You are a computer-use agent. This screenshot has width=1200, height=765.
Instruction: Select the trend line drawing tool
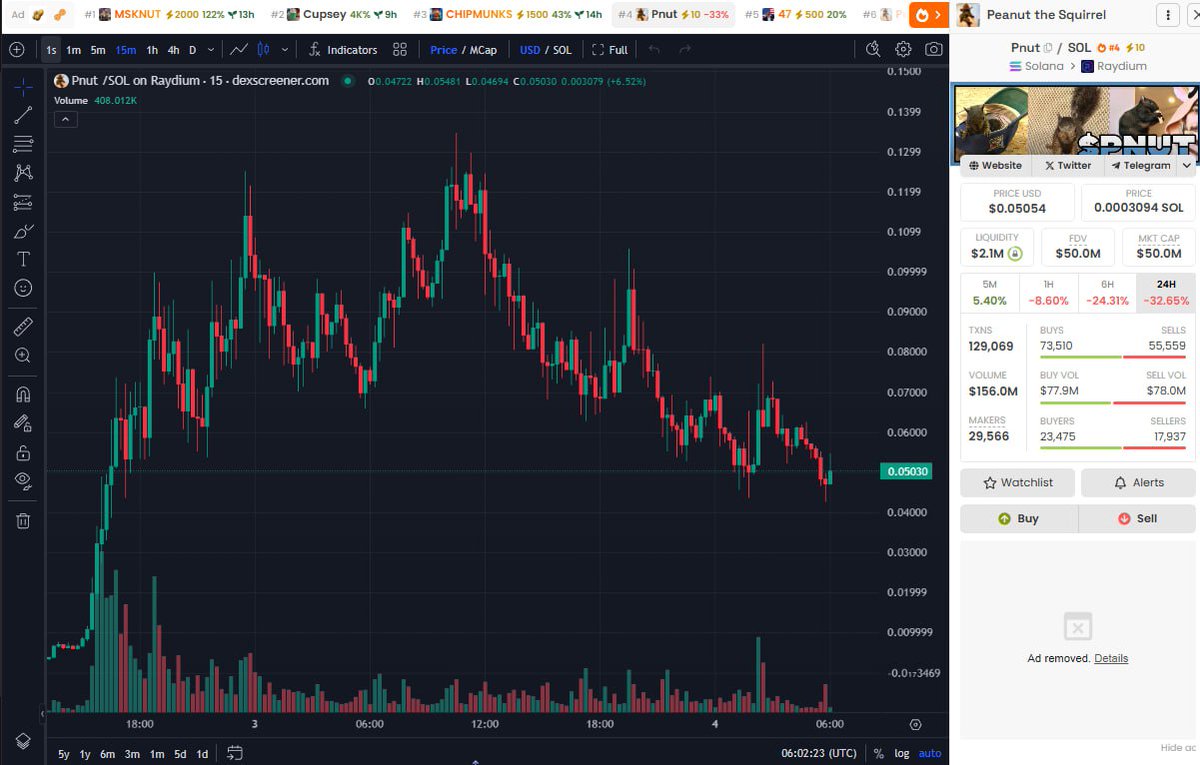coord(23,115)
